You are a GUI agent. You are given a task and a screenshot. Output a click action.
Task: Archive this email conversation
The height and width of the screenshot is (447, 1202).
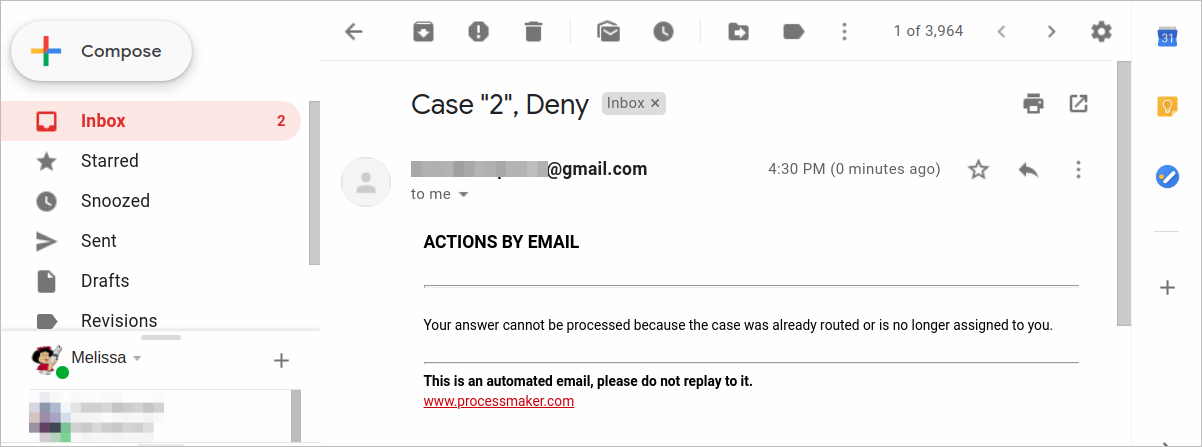point(424,32)
